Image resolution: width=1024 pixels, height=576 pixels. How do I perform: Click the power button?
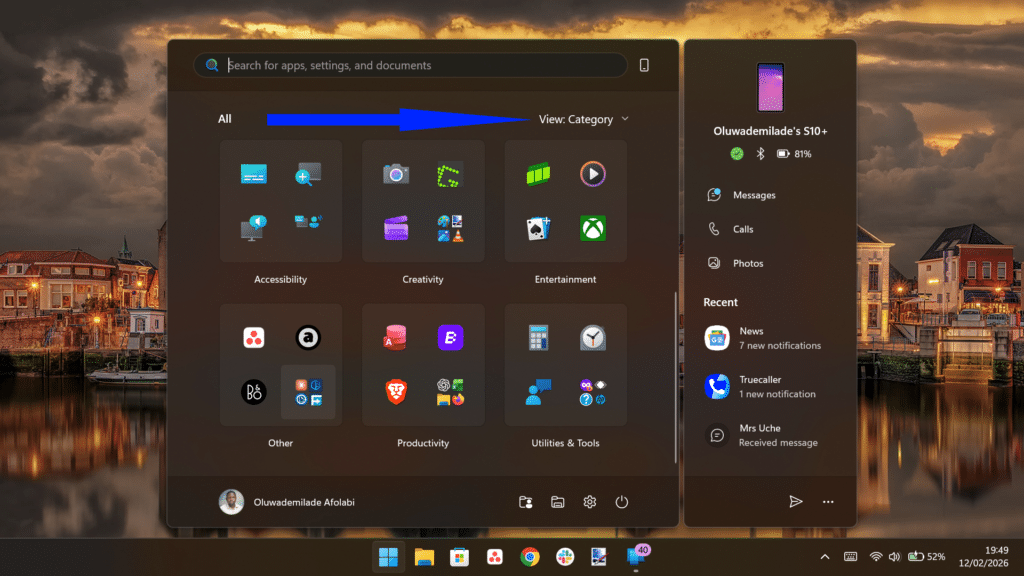click(x=621, y=501)
